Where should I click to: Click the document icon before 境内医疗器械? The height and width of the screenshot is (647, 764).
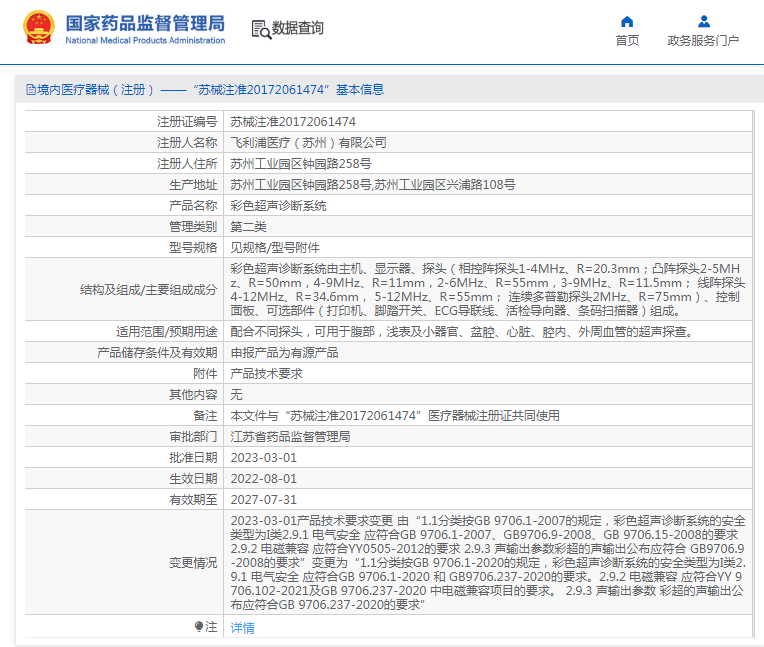tap(31, 90)
